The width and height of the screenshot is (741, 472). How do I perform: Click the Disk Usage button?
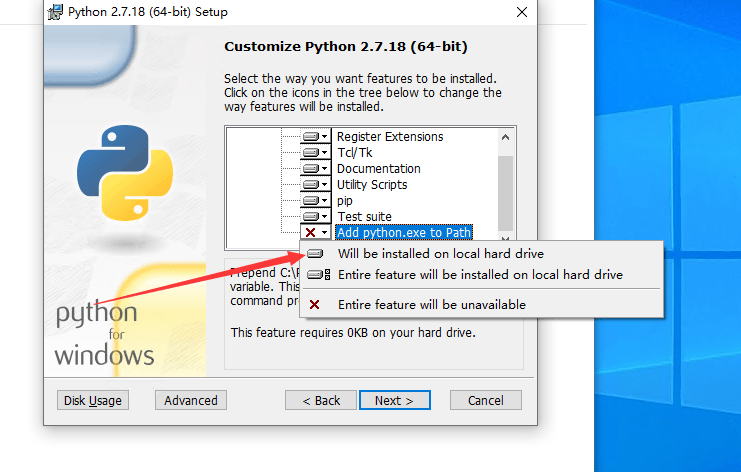[93, 400]
